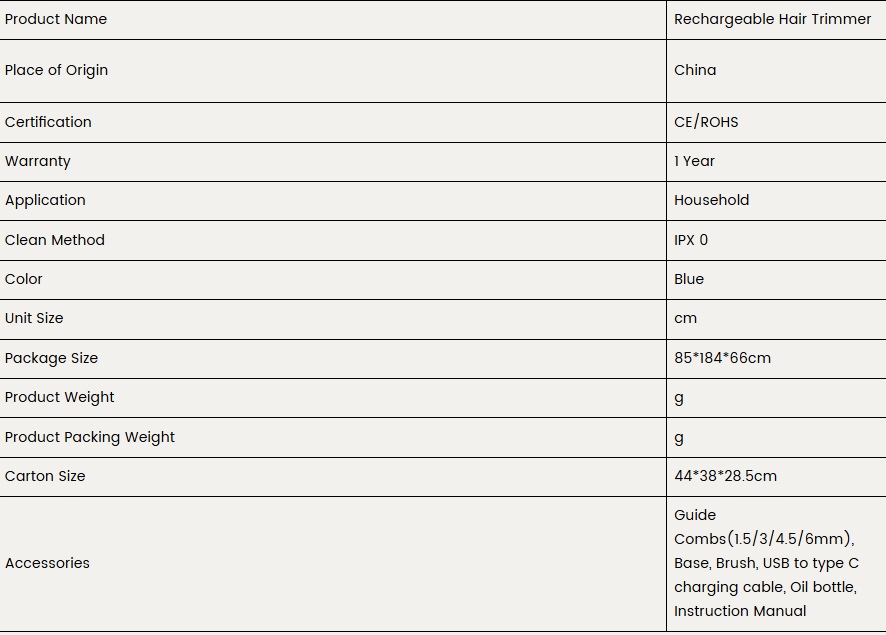Screen dimensions: 886x635
Task: Select the "Household" application value
Action: pyautogui.click(x=711, y=200)
